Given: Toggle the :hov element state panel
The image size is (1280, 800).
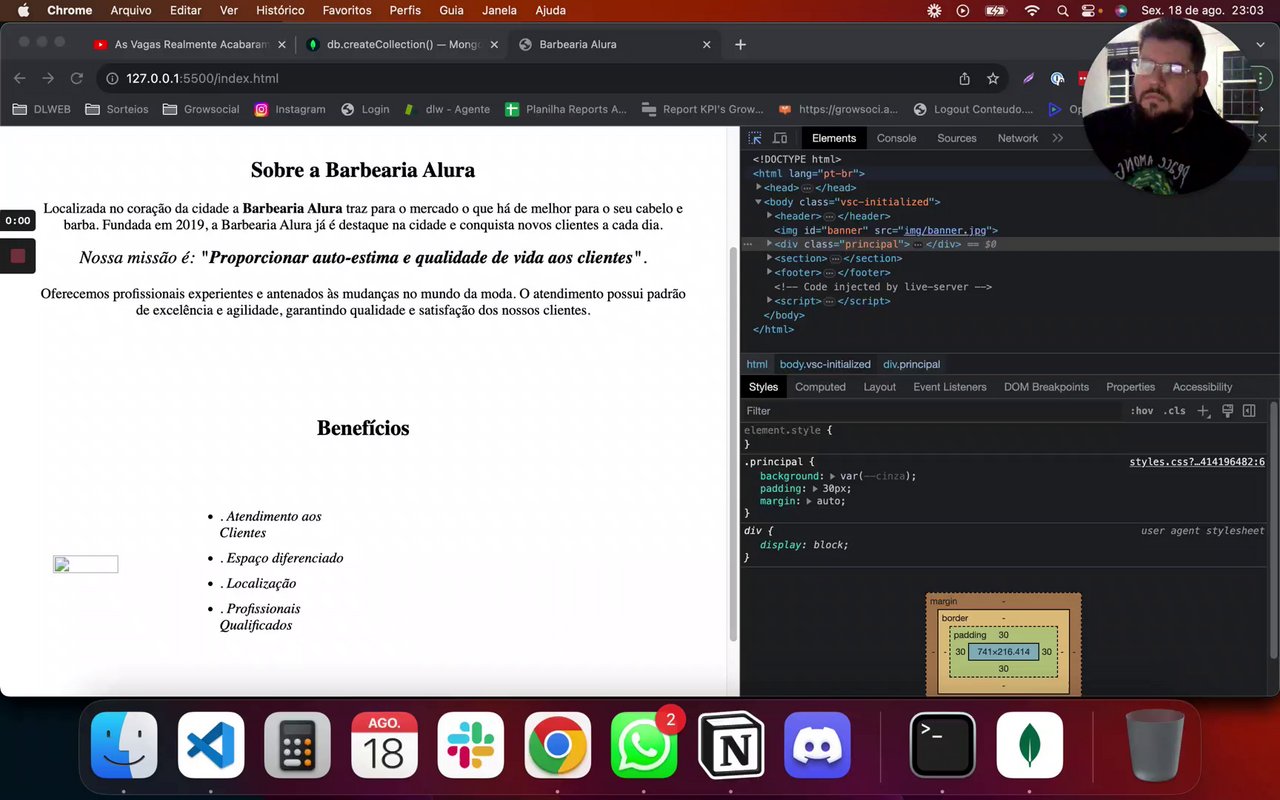Looking at the screenshot, I should 1141,411.
